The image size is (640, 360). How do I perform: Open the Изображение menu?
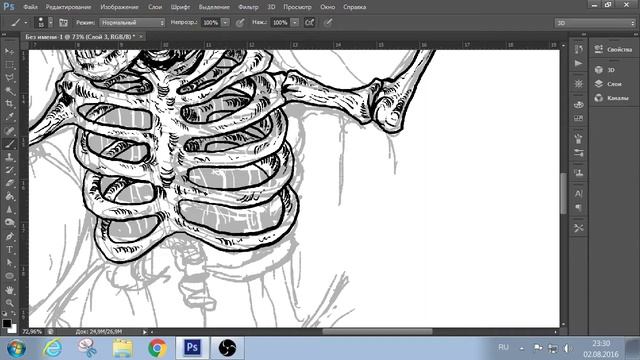[119, 7]
